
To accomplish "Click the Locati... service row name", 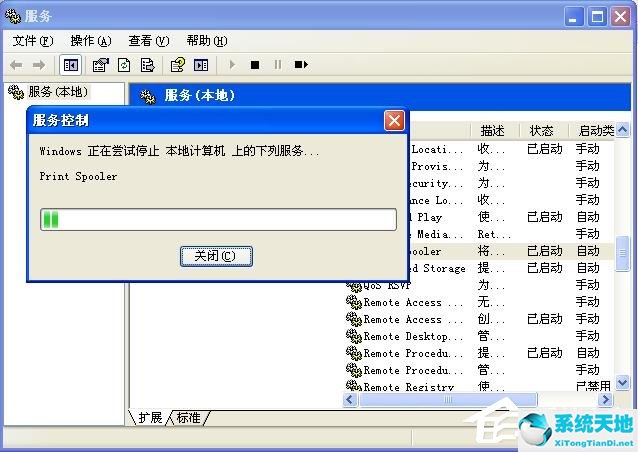I will click(x=437, y=149).
